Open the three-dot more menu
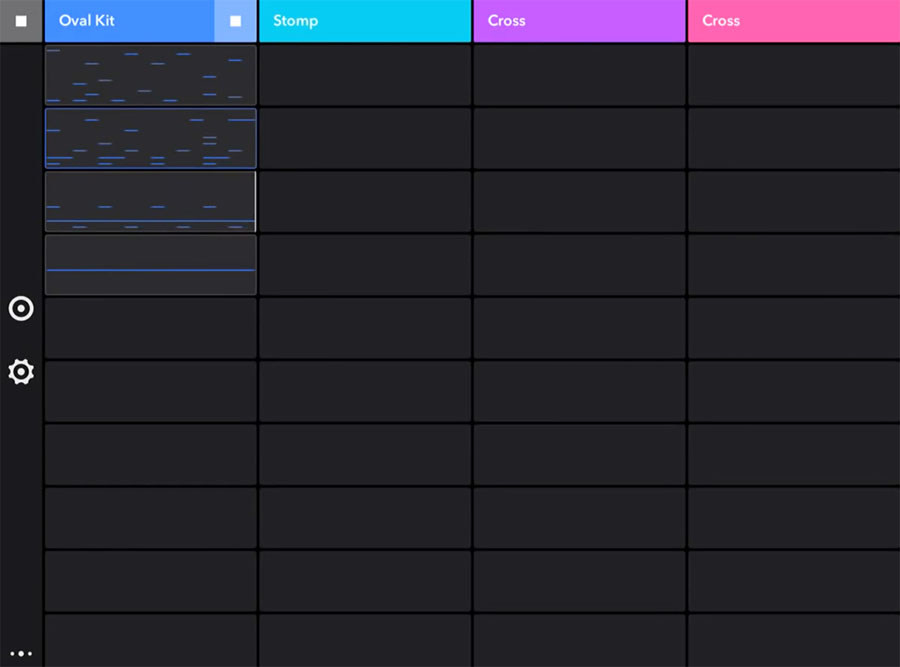This screenshot has height=667, width=900. click(x=21, y=653)
